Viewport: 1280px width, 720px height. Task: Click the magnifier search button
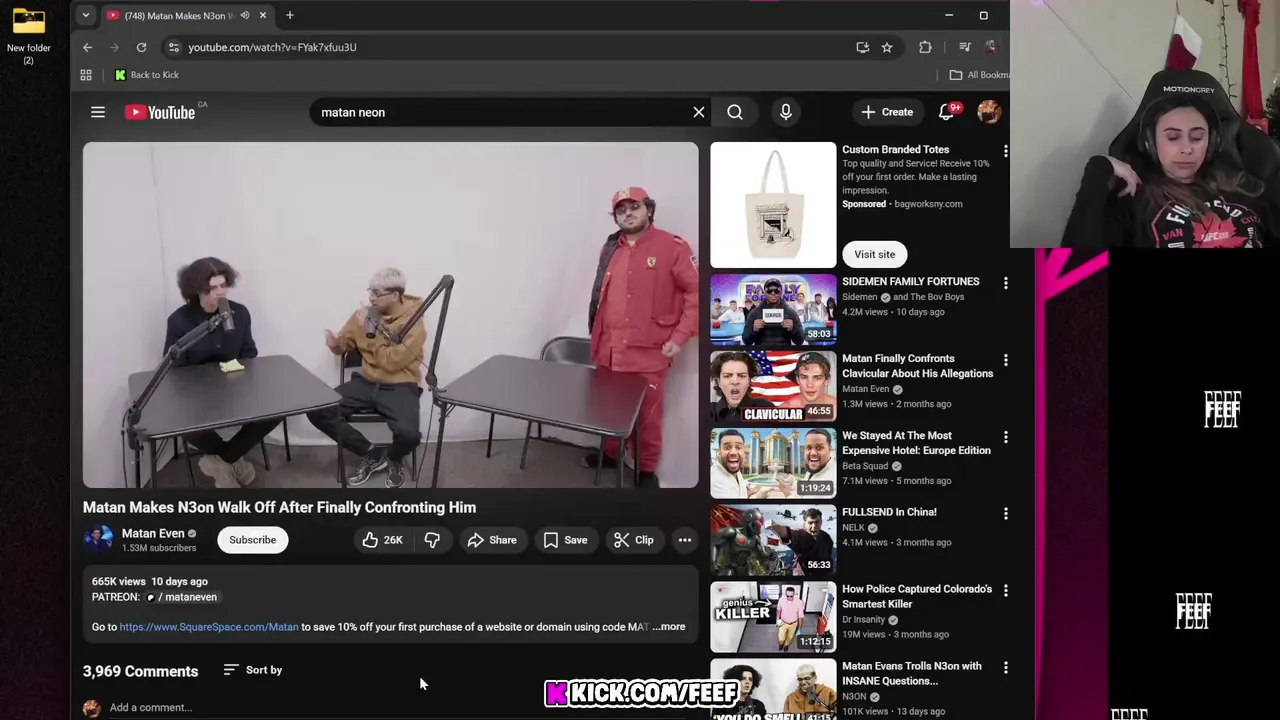point(735,112)
